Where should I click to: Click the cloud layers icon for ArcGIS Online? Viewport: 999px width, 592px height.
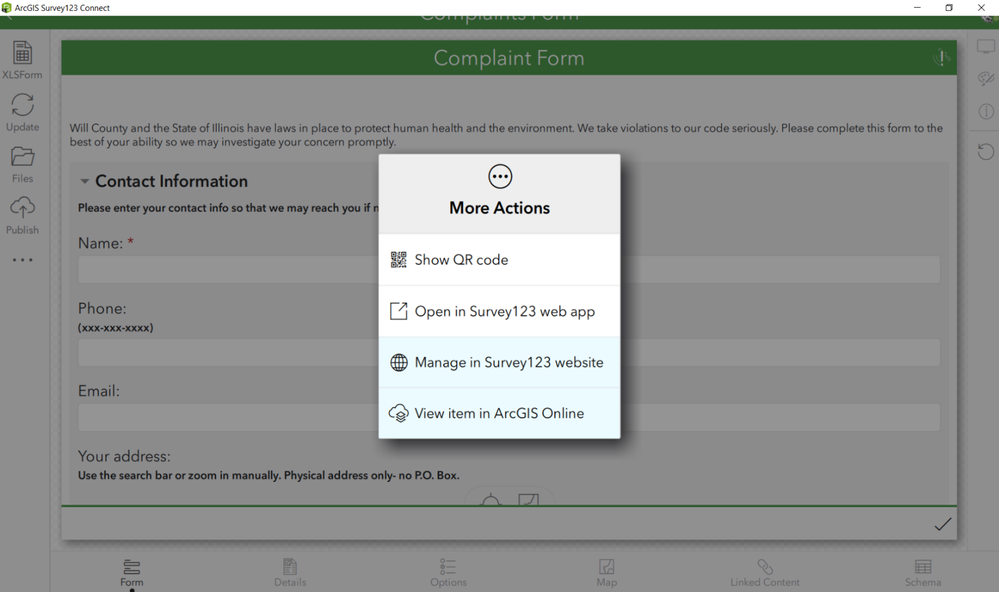[398, 413]
